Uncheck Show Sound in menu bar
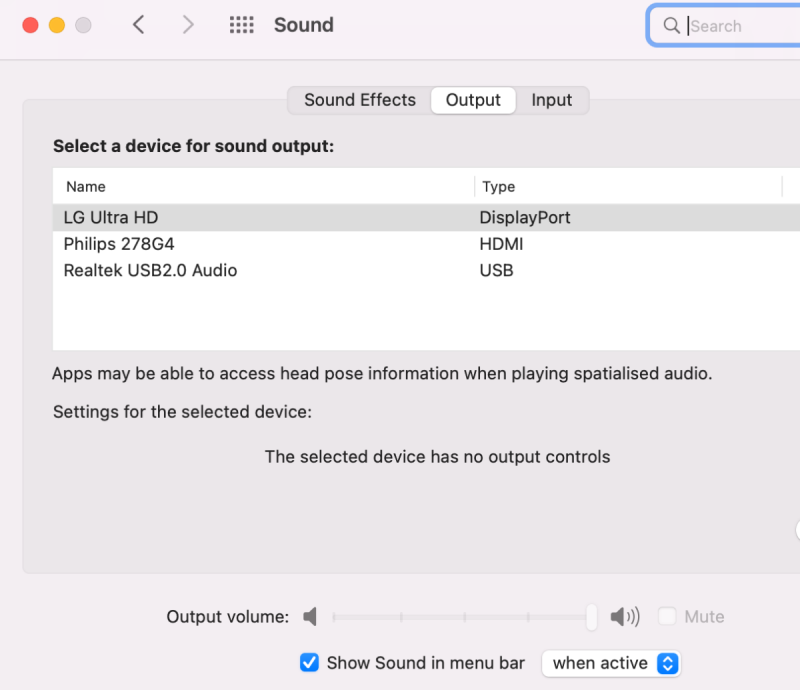This screenshot has height=690, width=800. coord(310,663)
